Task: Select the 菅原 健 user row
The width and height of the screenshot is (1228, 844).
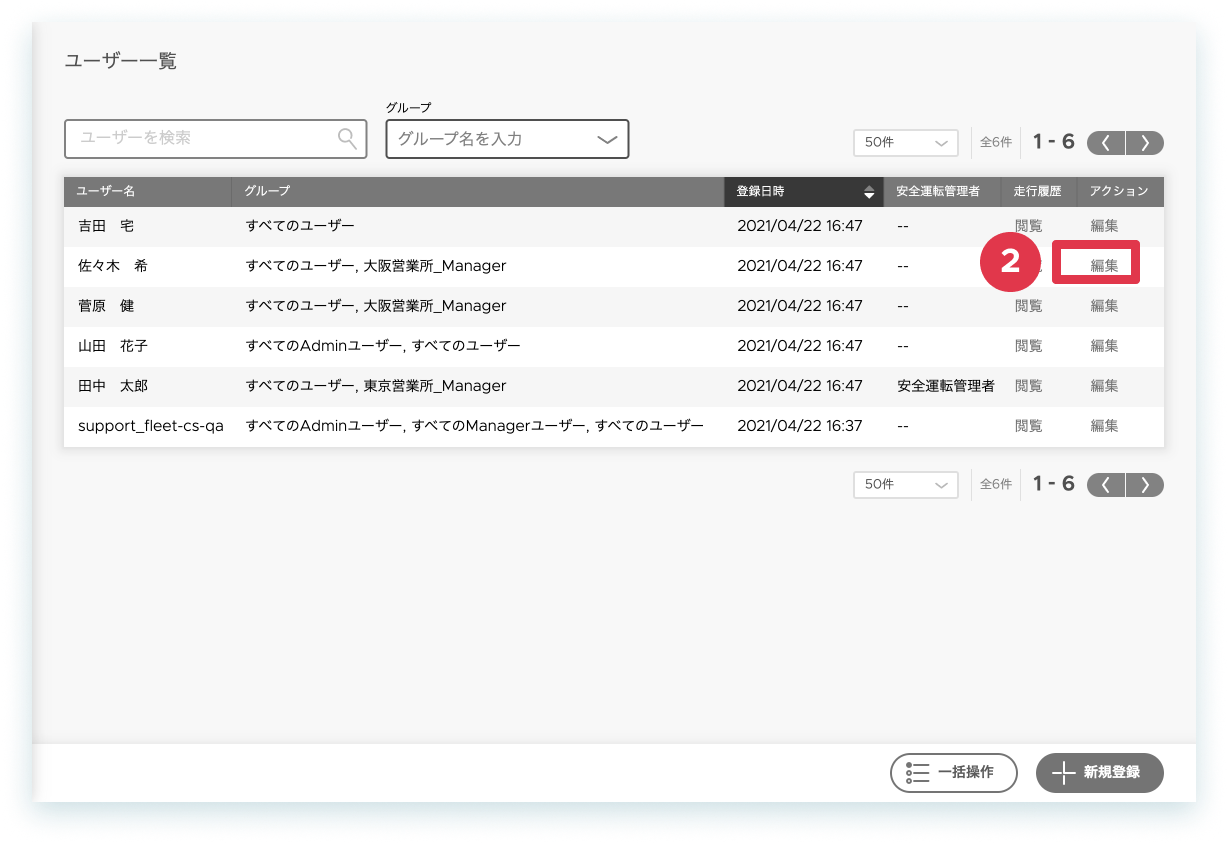Action: pyautogui.click(x=614, y=306)
